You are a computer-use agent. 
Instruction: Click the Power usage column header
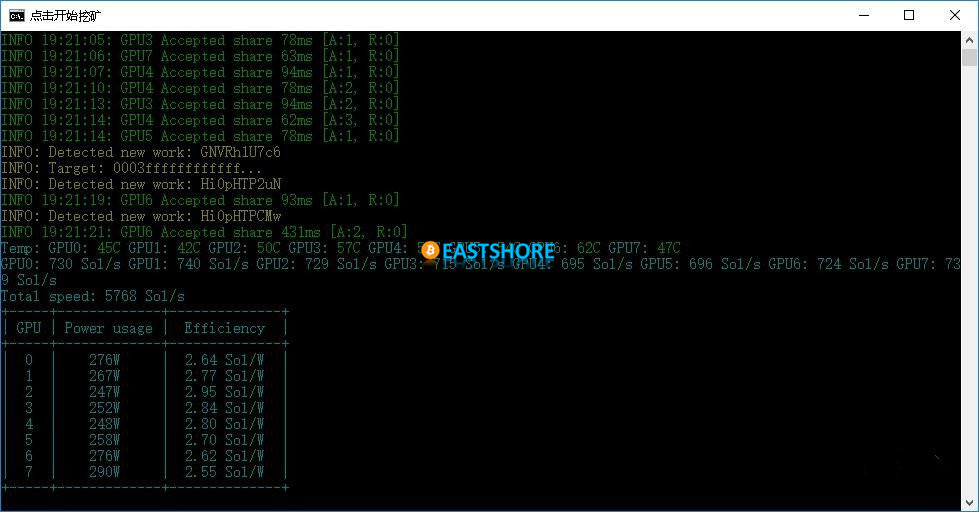tap(109, 328)
